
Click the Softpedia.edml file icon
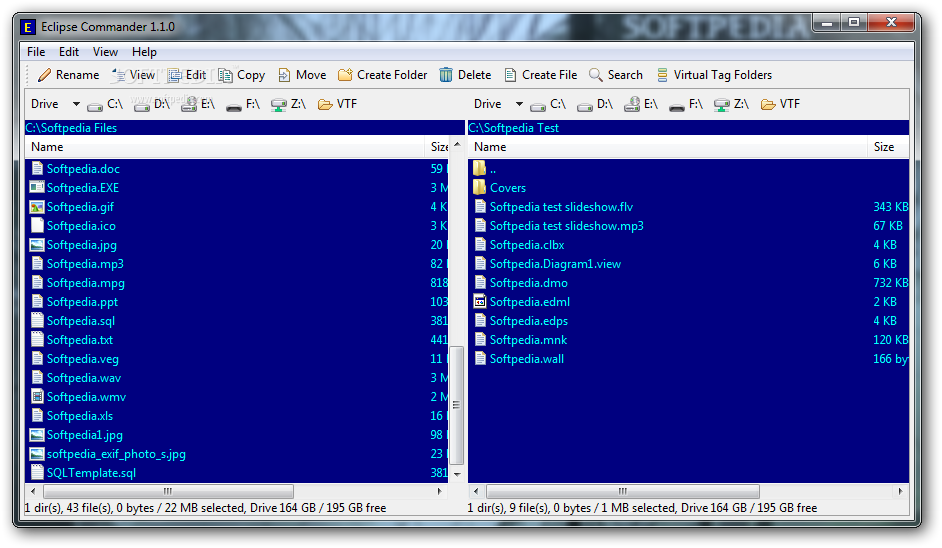[x=479, y=302]
